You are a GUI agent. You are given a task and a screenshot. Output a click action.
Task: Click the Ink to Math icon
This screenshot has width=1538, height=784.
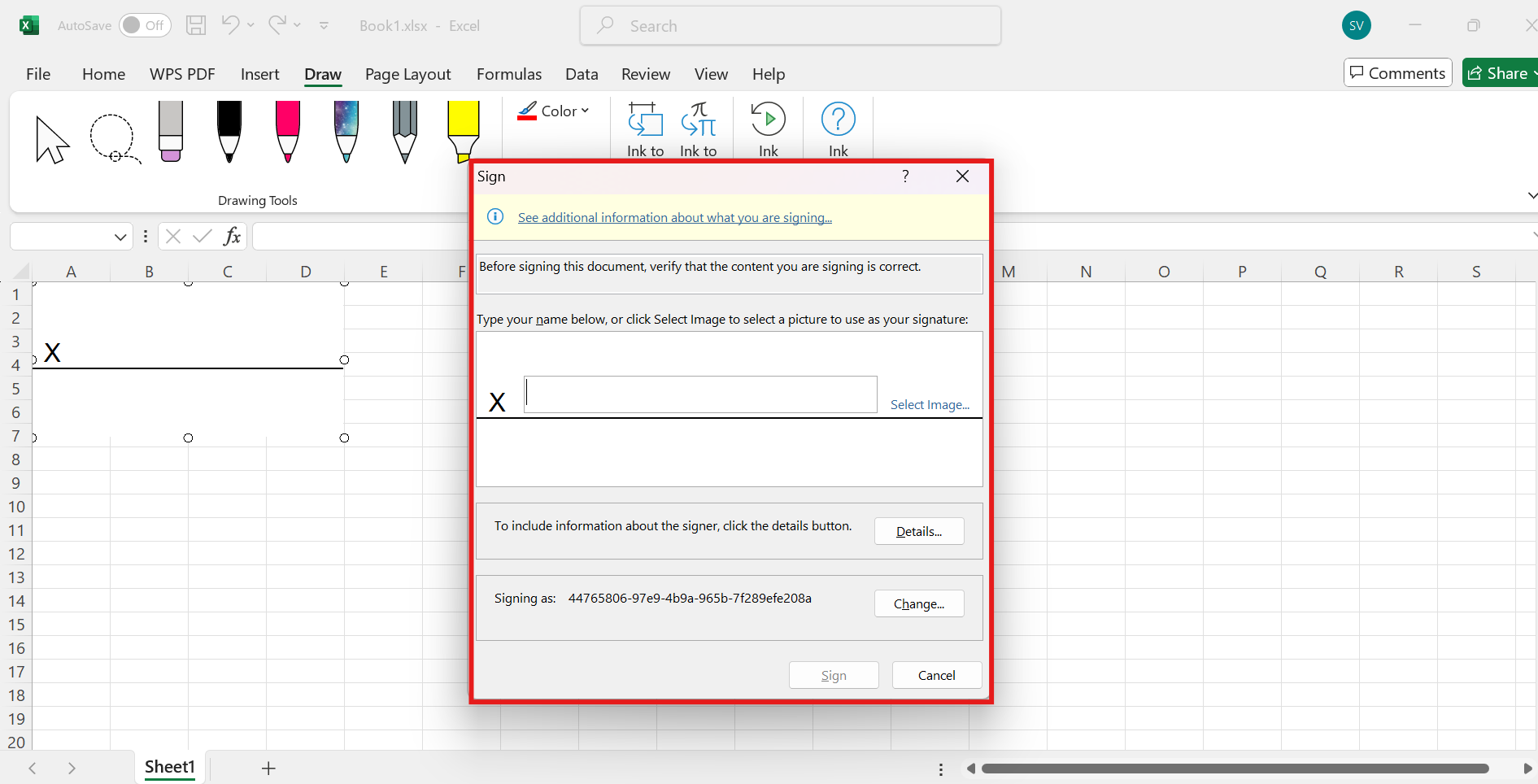(x=699, y=120)
